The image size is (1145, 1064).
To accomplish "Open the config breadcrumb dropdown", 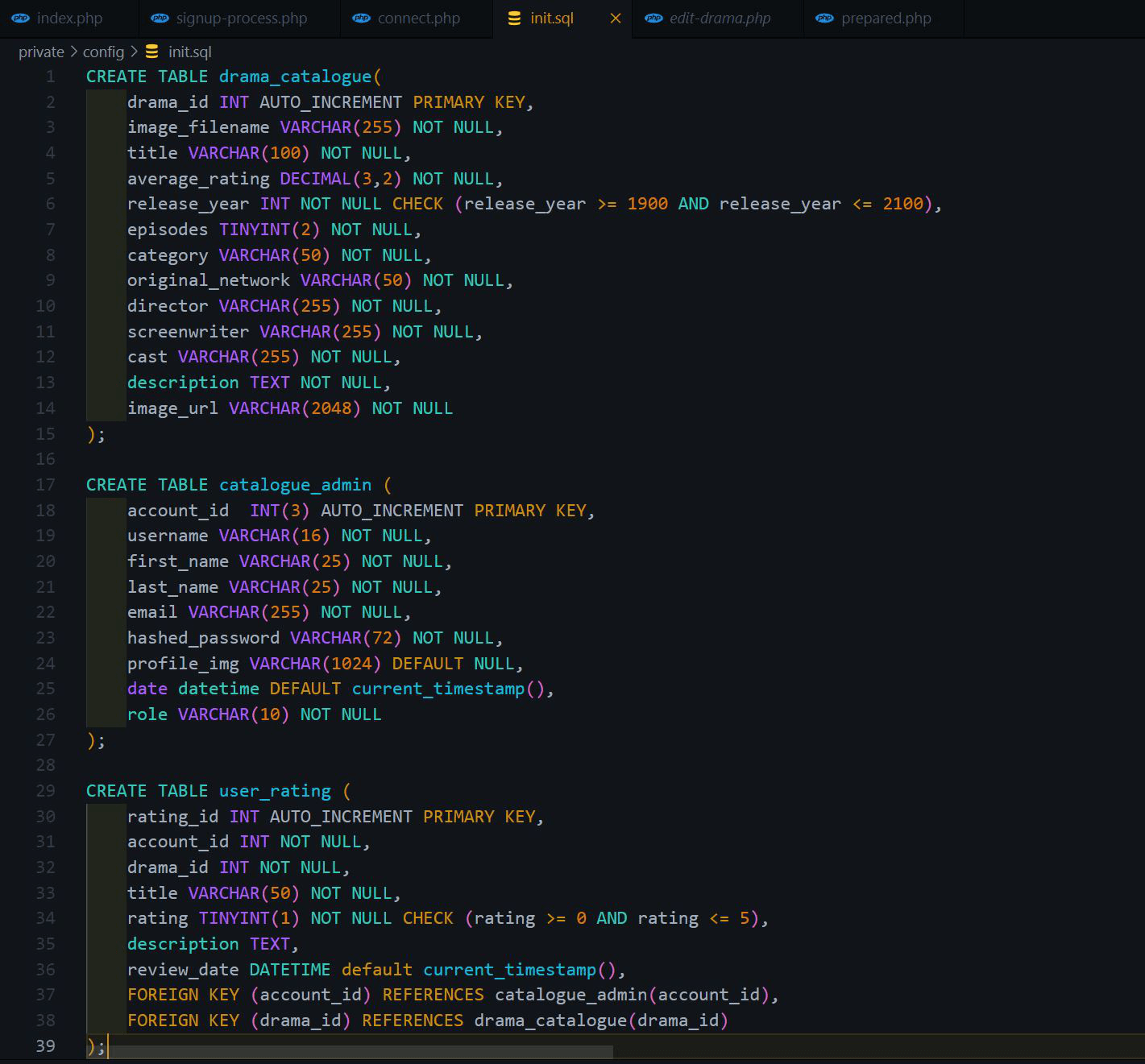I will (x=104, y=52).
